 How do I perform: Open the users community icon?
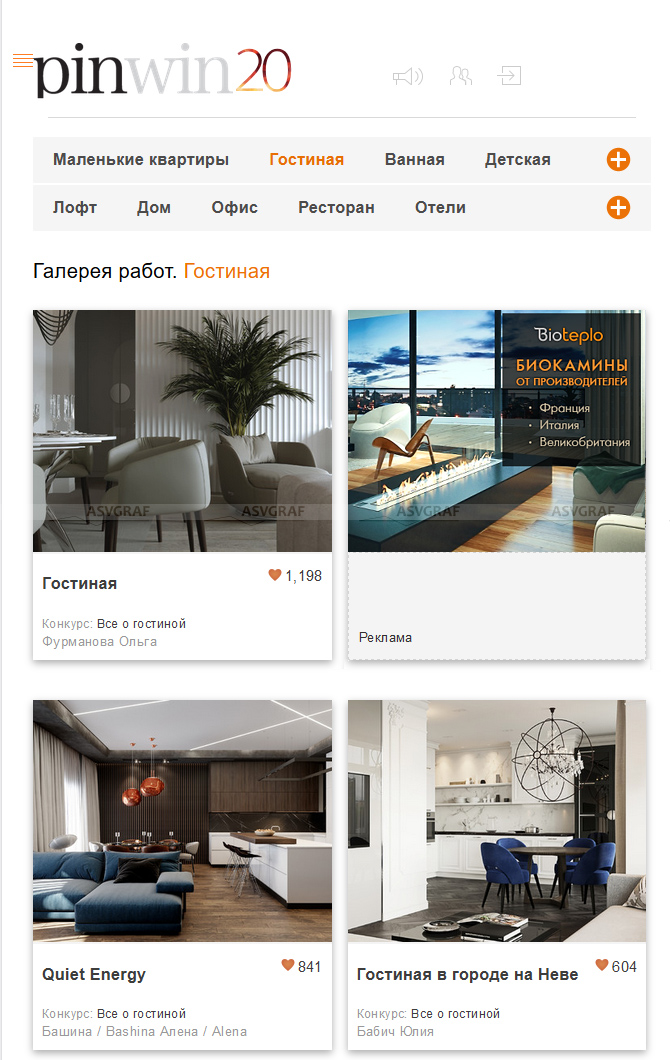pyautogui.click(x=461, y=76)
